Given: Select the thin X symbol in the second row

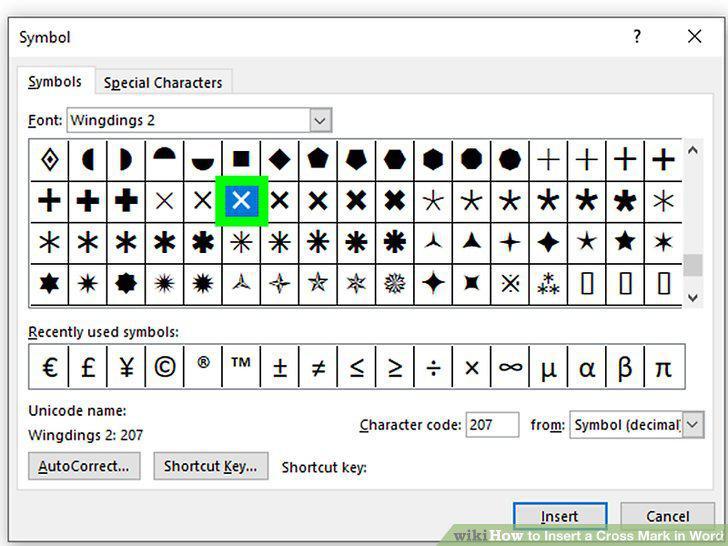Looking at the screenshot, I should 164,201.
